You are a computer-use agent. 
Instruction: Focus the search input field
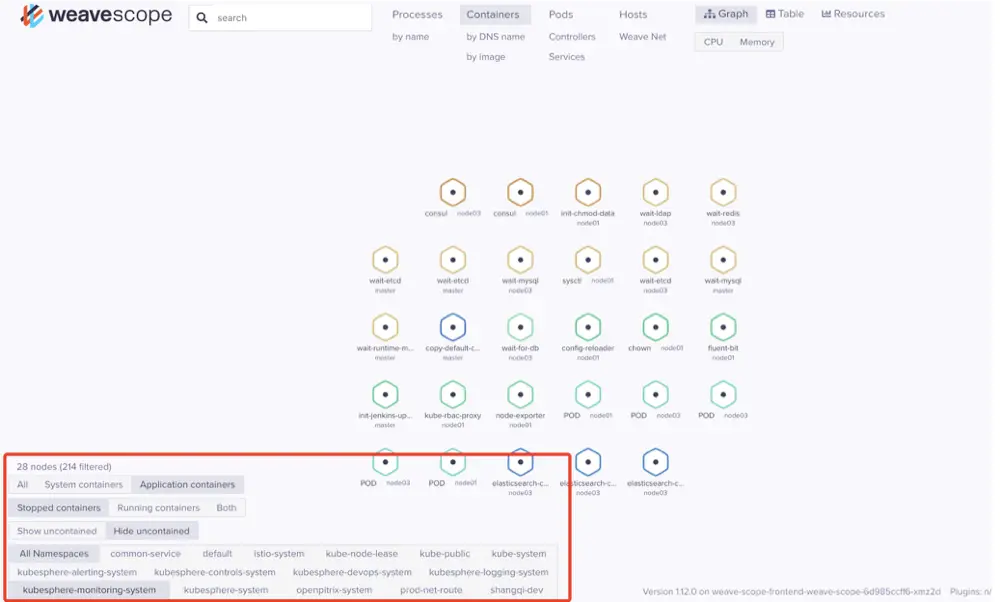click(x=280, y=17)
